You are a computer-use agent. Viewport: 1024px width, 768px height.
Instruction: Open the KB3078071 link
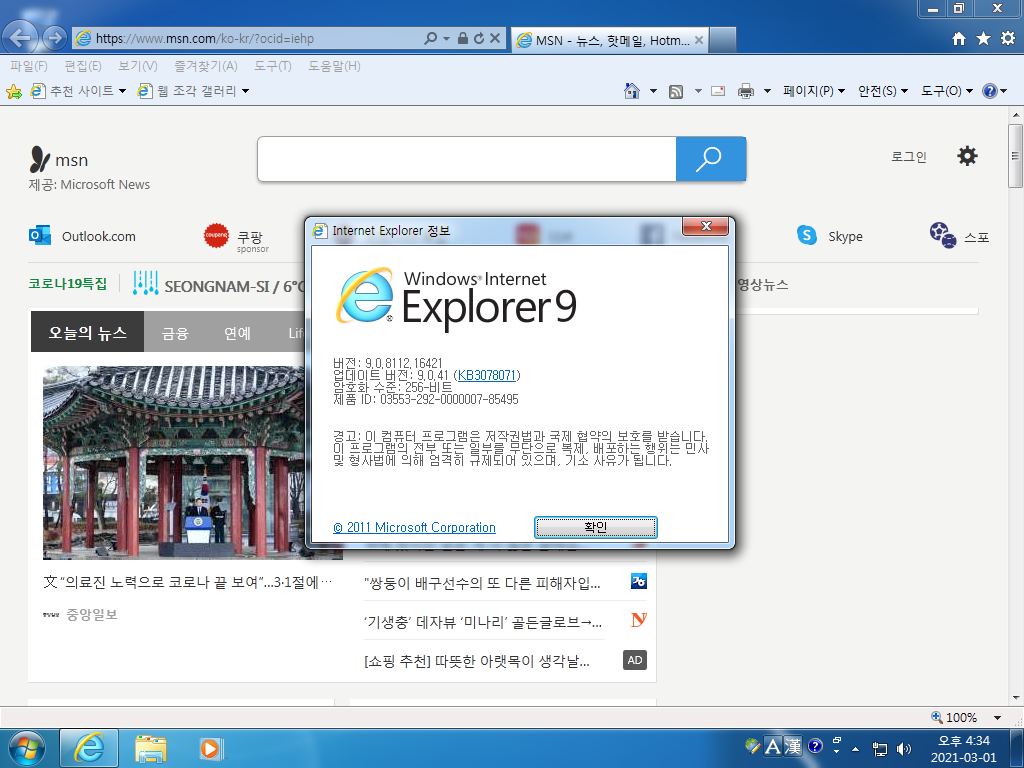pyautogui.click(x=487, y=375)
